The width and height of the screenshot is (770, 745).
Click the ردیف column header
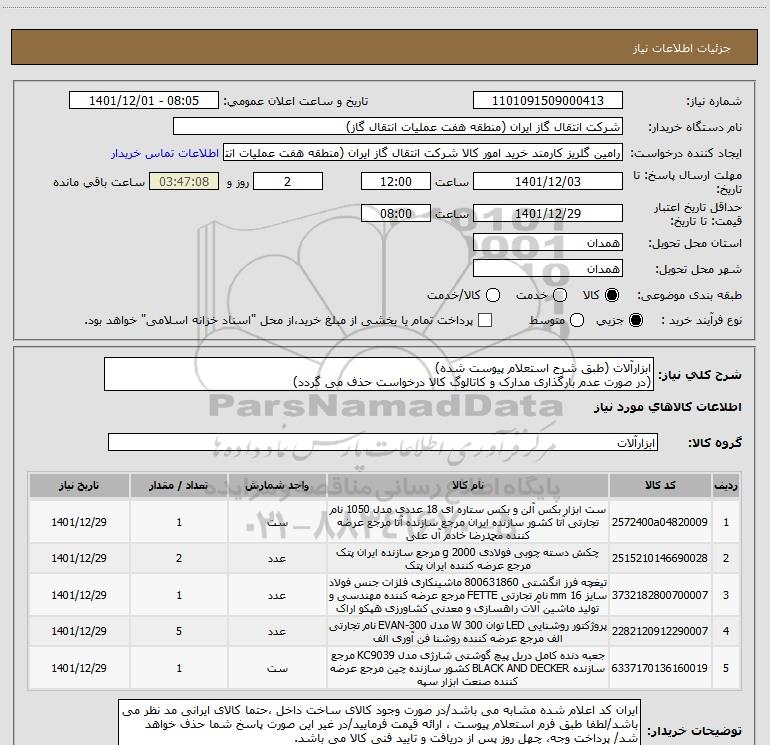coord(726,485)
